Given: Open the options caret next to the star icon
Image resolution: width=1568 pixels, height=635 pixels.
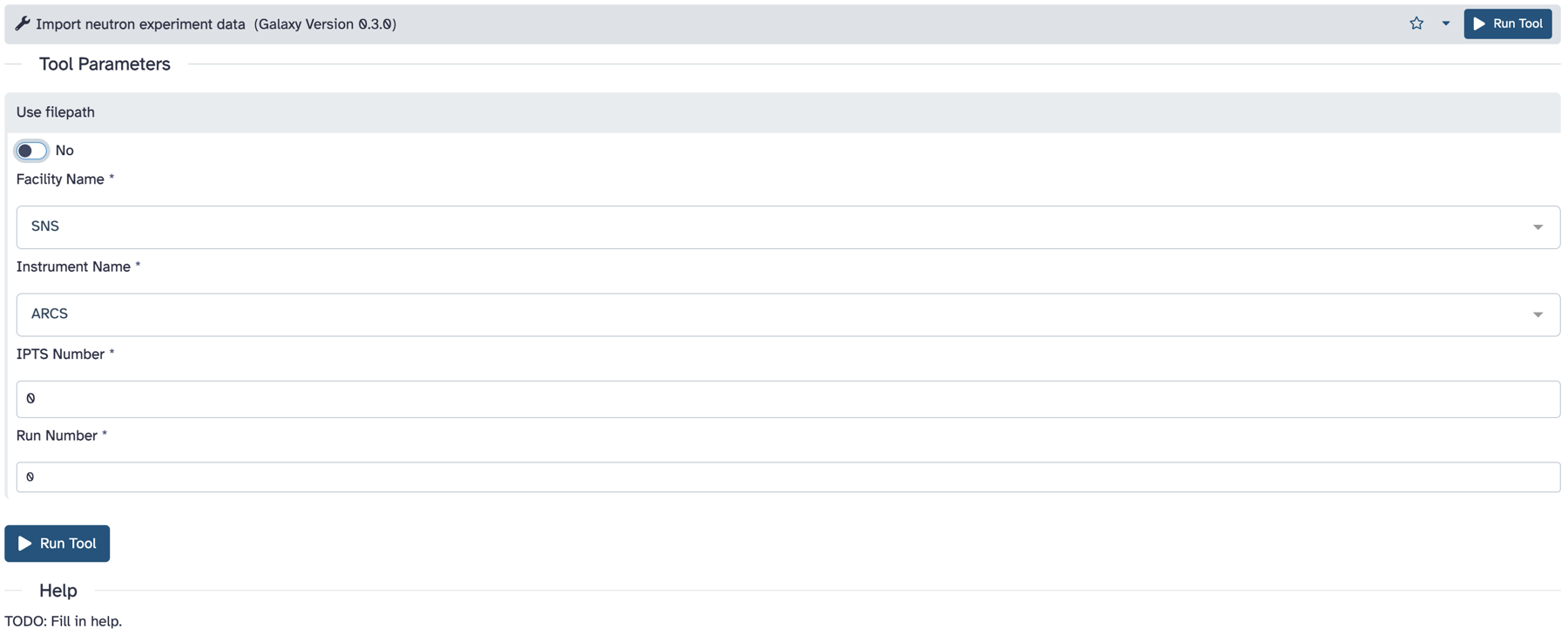Looking at the screenshot, I should pyautogui.click(x=1446, y=24).
